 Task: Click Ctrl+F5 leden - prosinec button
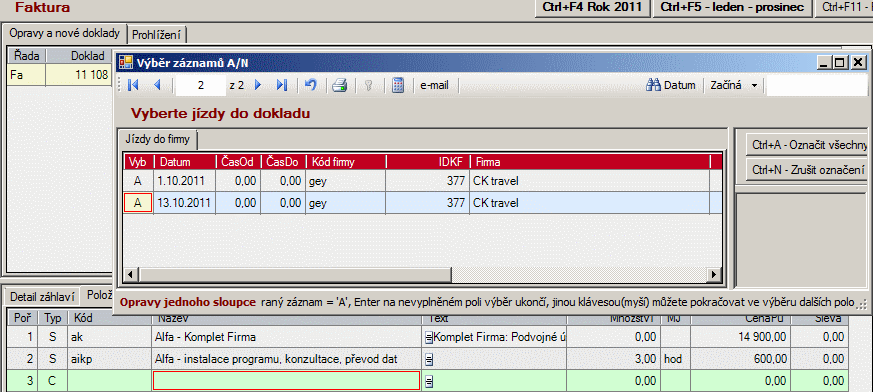732,8
